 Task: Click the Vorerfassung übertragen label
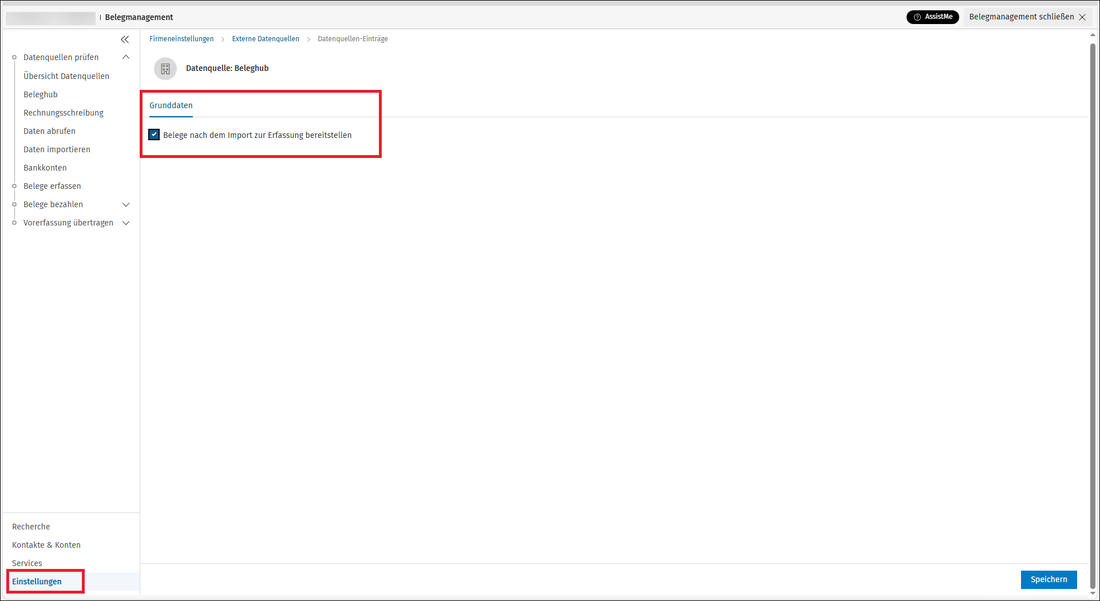click(x=68, y=223)
